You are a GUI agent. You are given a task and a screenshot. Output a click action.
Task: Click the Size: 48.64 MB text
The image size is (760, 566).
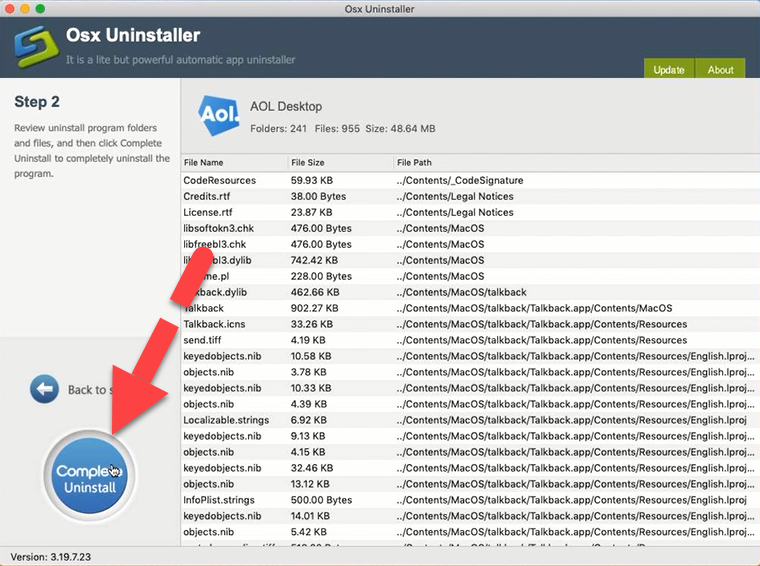pyautogui.click(x=400, y=128)
